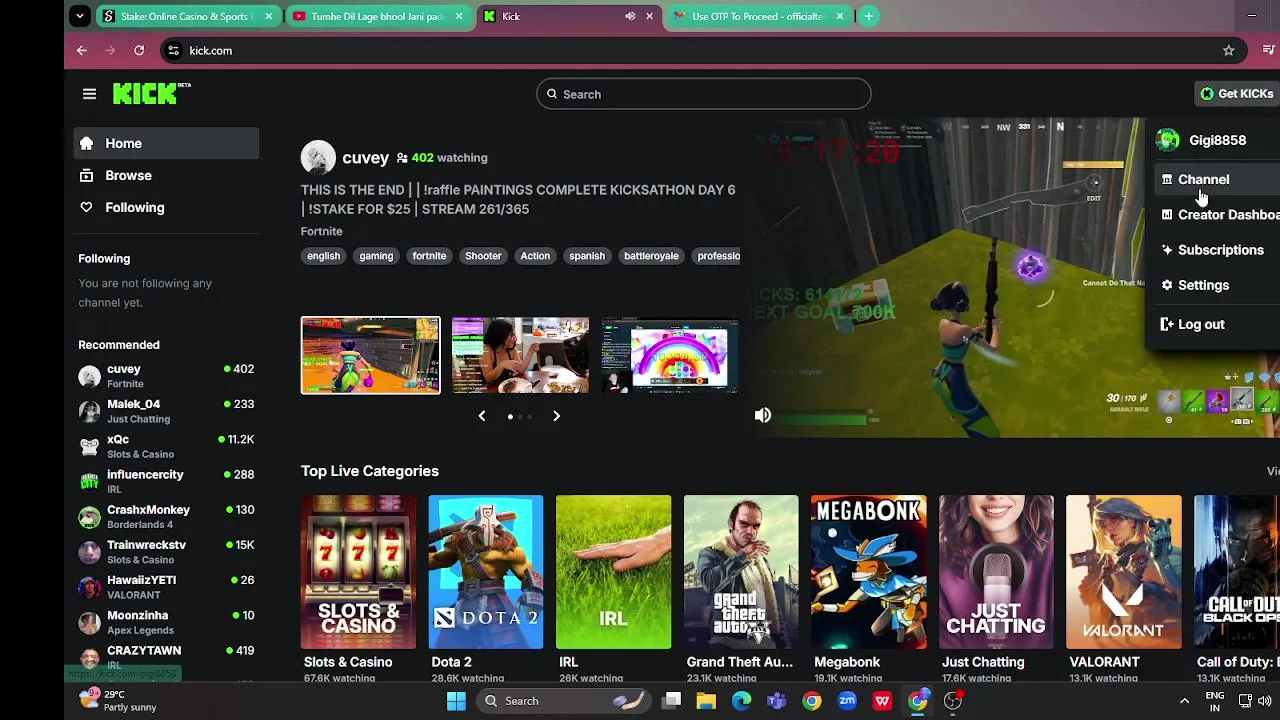
Task: Click influencercity avatar in Recommended
Action: [90, 481]
